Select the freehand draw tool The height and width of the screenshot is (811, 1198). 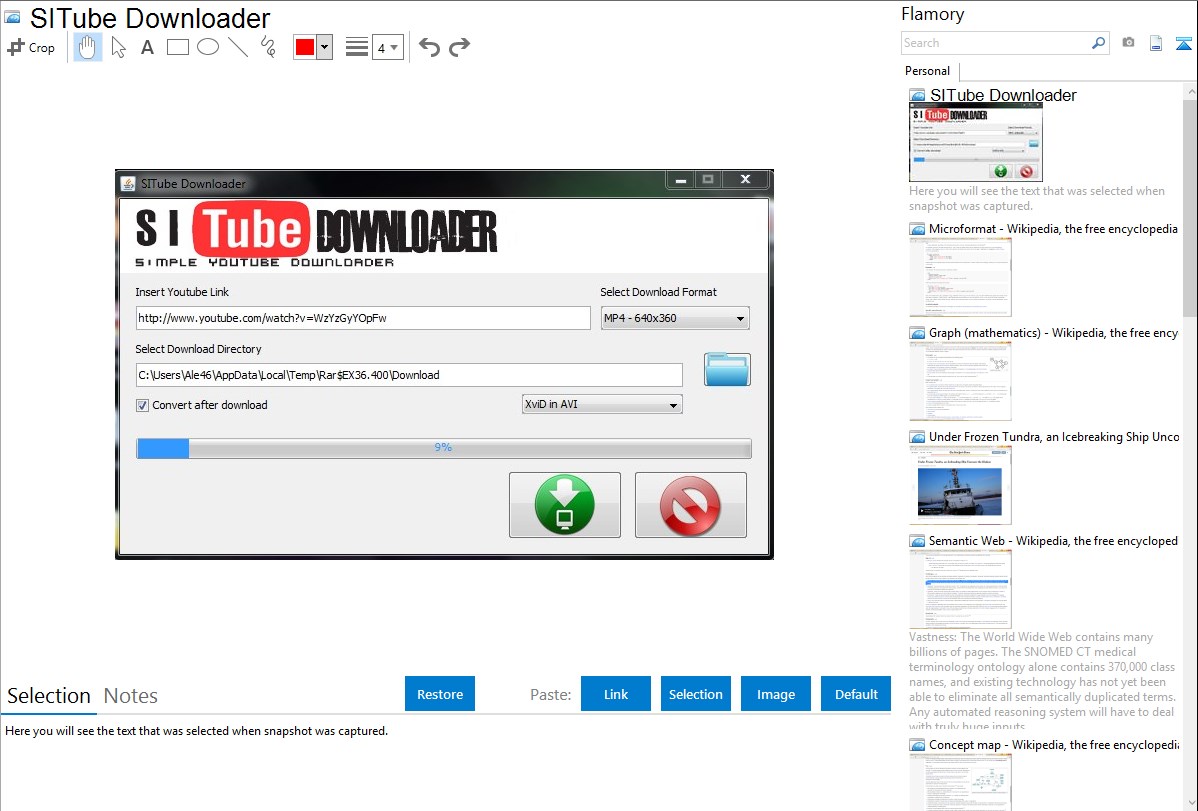pyautogui.click(x=268, y=47)
